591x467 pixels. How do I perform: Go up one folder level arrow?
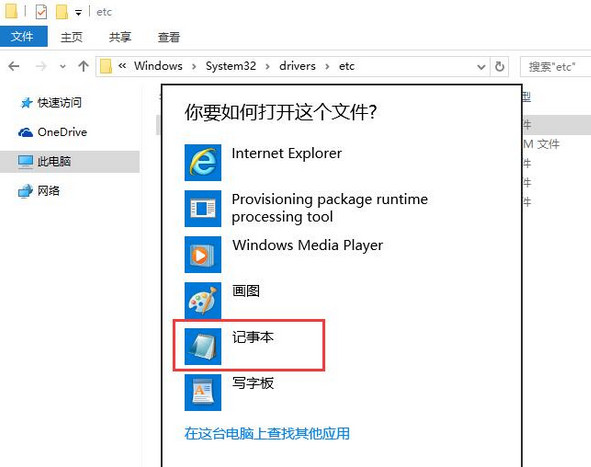(83, 66)
